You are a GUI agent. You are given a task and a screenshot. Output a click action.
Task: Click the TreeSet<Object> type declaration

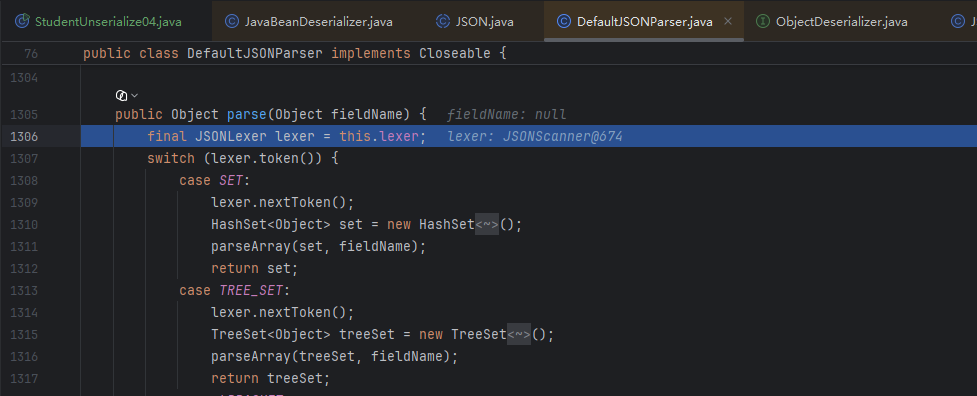tap(271, 334)
